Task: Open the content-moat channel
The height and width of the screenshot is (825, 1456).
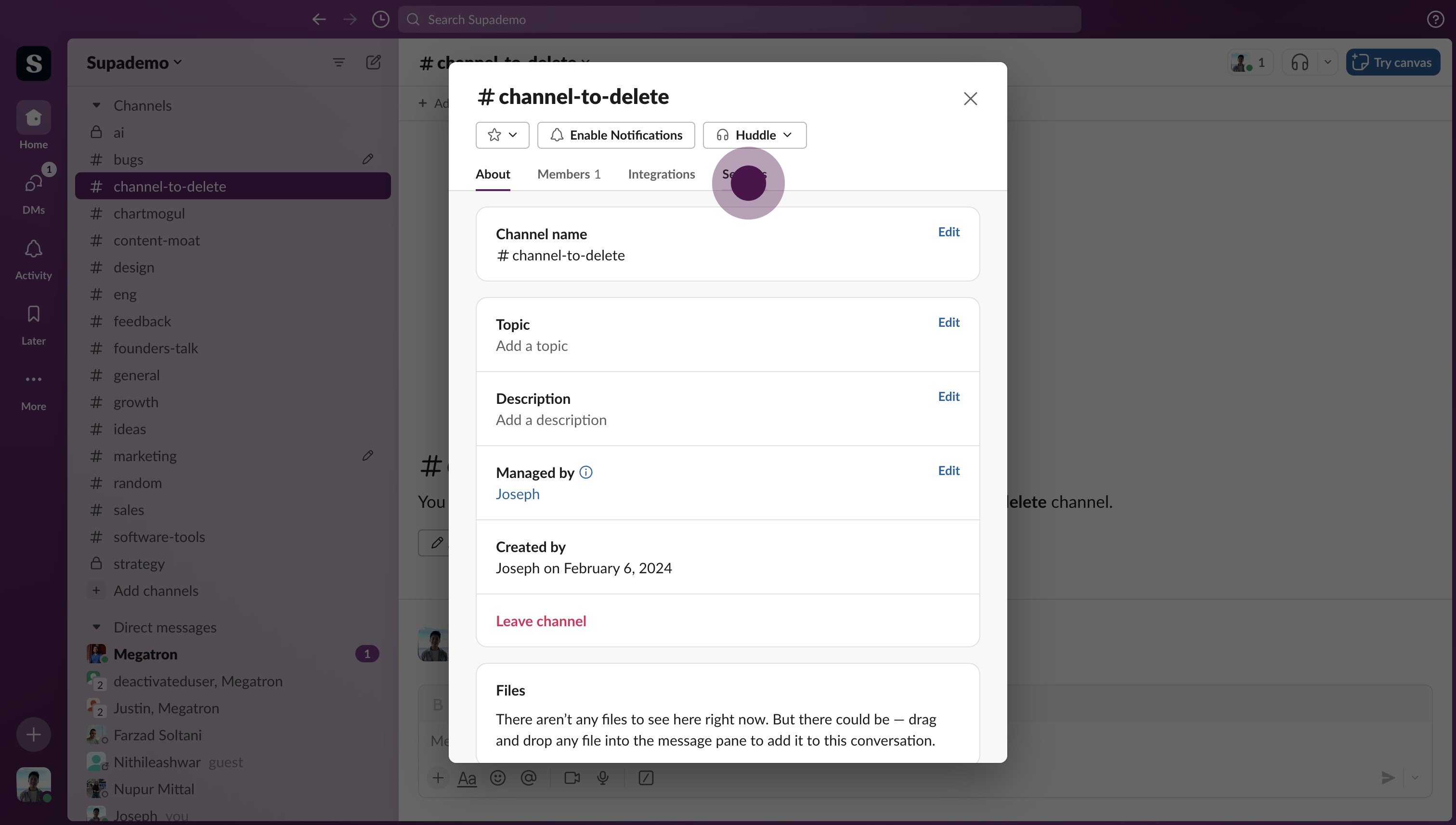Action: 233,240
